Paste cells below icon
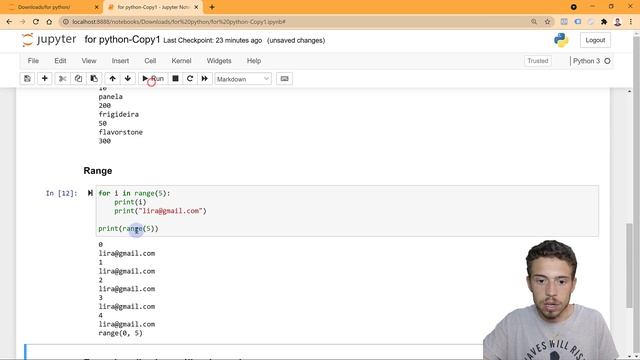The image size is (640, 360). point(94,79)
